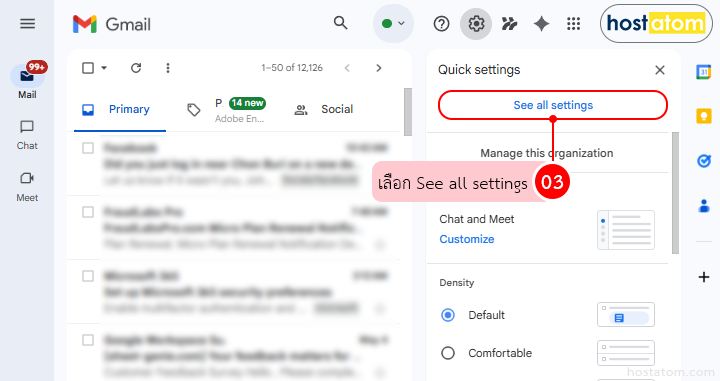
Task: Click Manage this organization
Action: (x=546, y=153)
